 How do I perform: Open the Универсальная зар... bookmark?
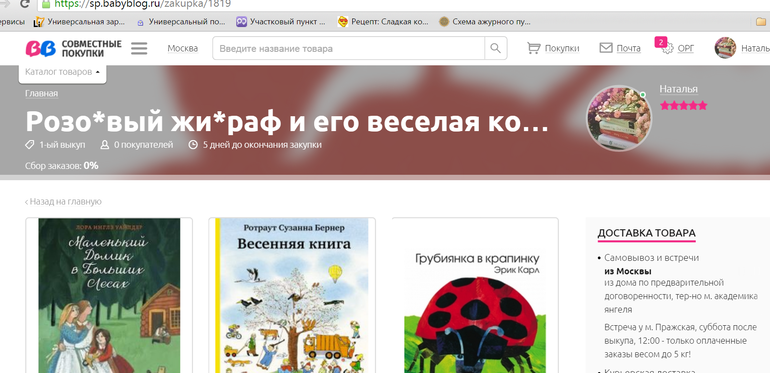[79, 22]
